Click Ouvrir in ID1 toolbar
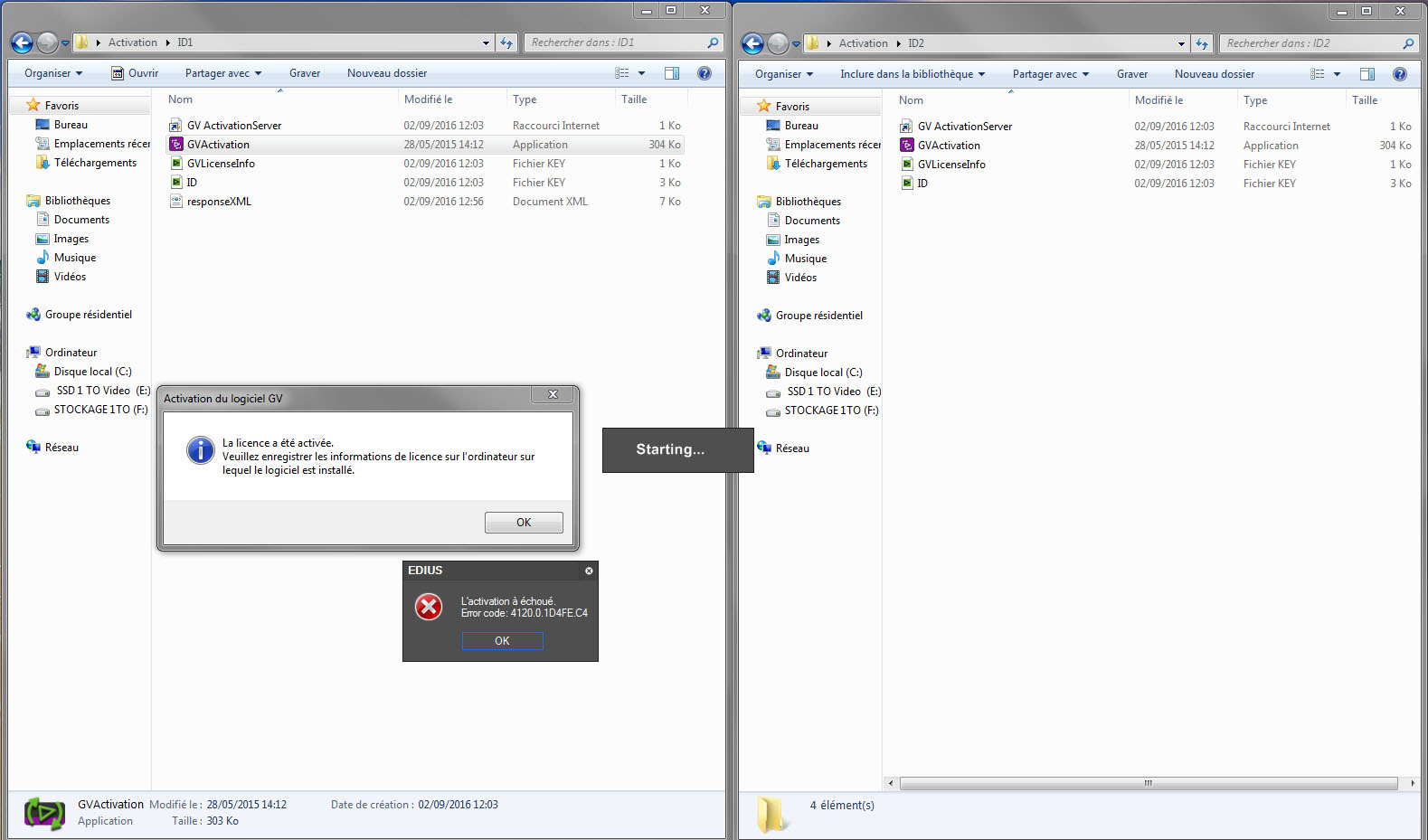 coord(134,73)
